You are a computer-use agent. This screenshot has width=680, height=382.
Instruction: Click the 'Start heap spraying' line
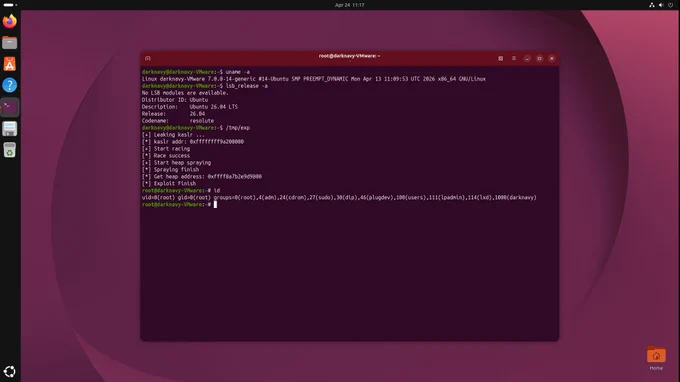pos(177,163)
